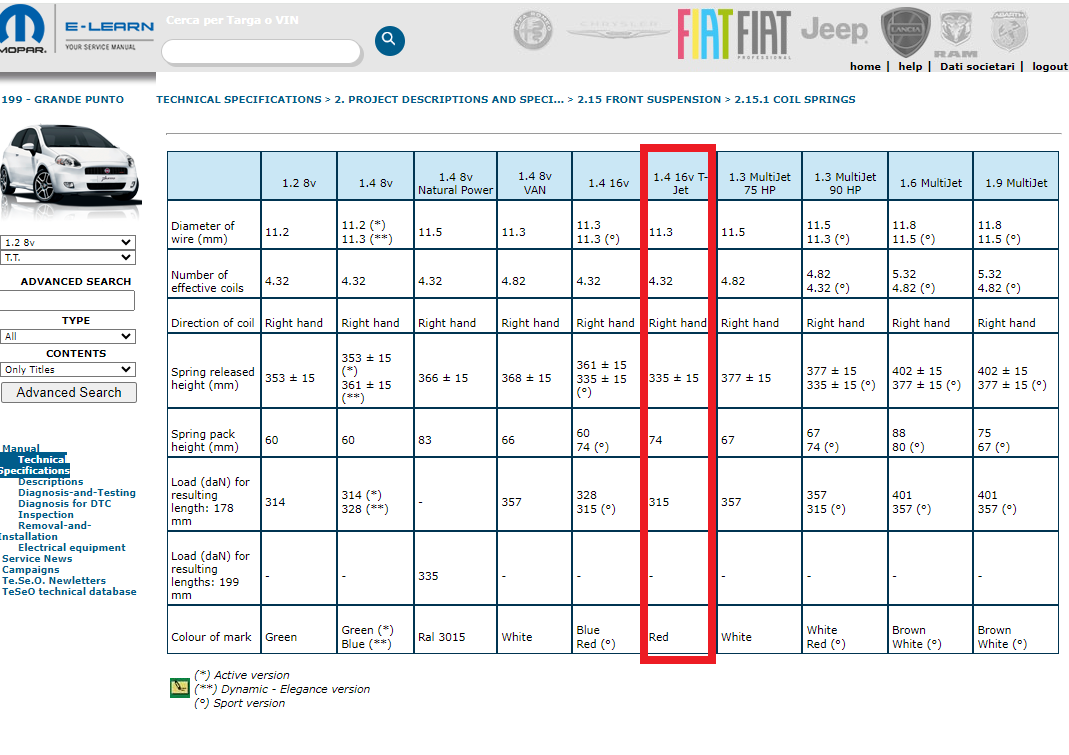Click the green note icon beside legend
The height and width of the screenshot is (755, 1069).
(179, 687)
